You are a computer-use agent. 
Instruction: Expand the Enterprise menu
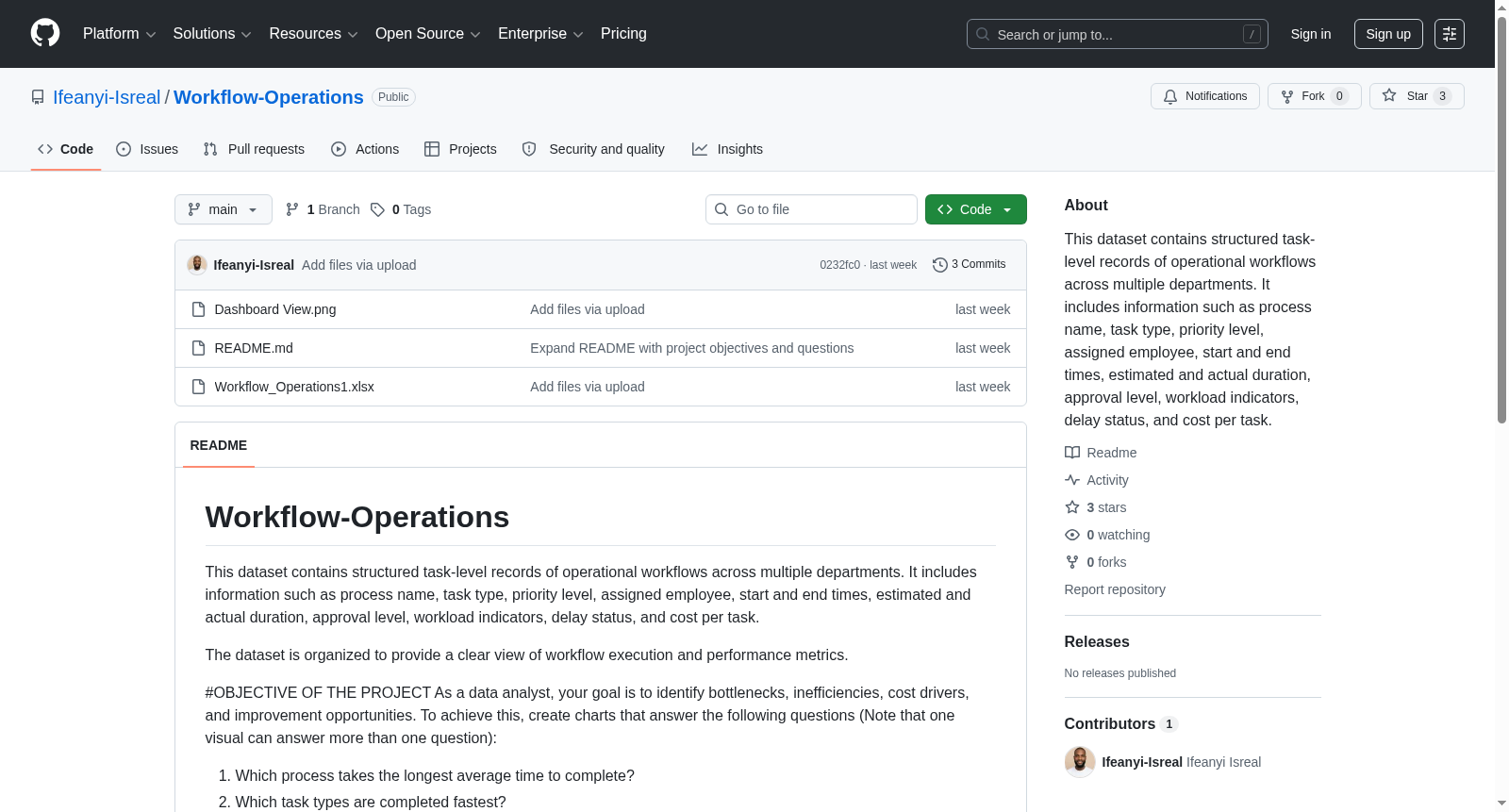pos(540,34)
